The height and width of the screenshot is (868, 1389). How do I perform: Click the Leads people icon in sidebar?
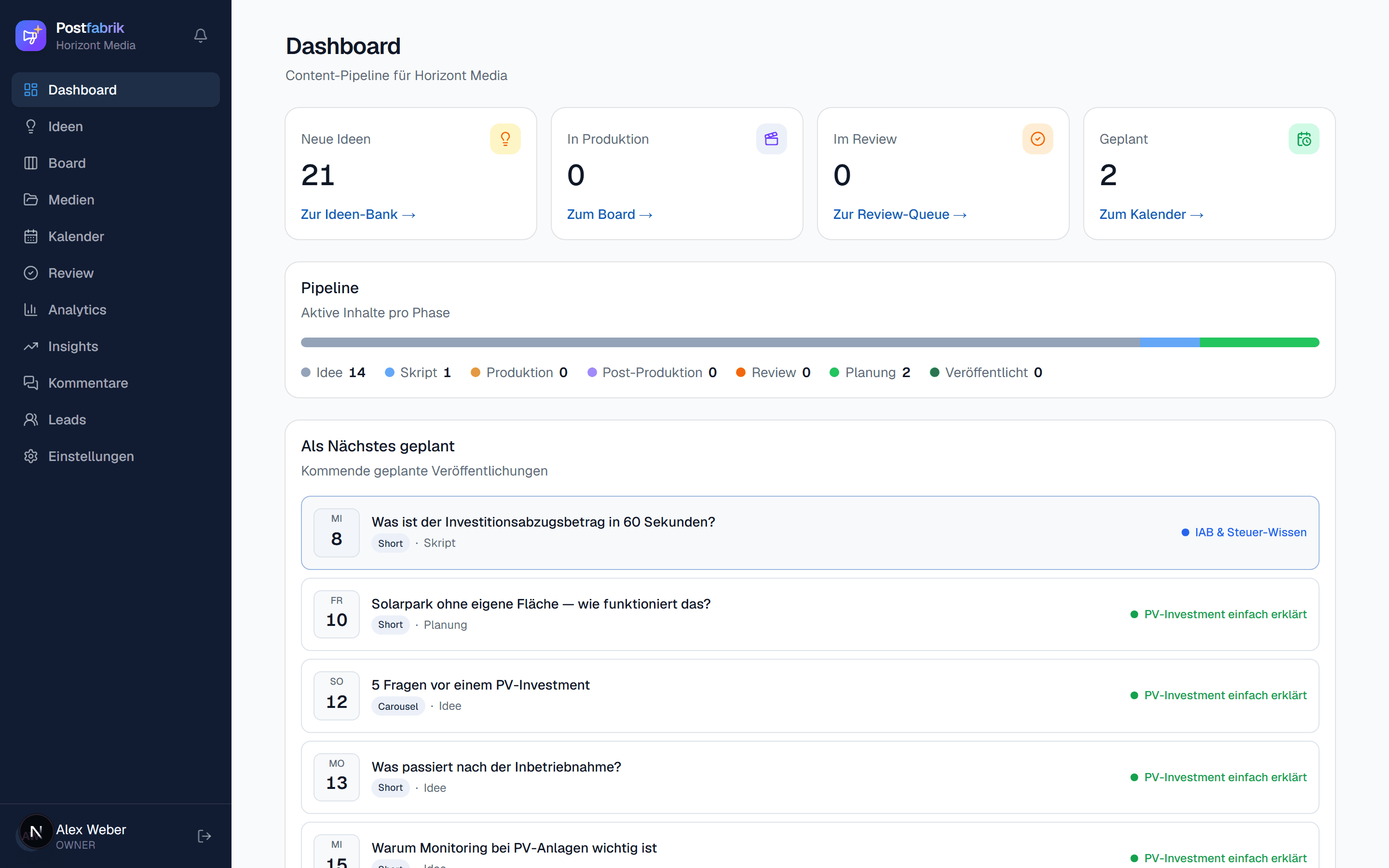(31, 420)
